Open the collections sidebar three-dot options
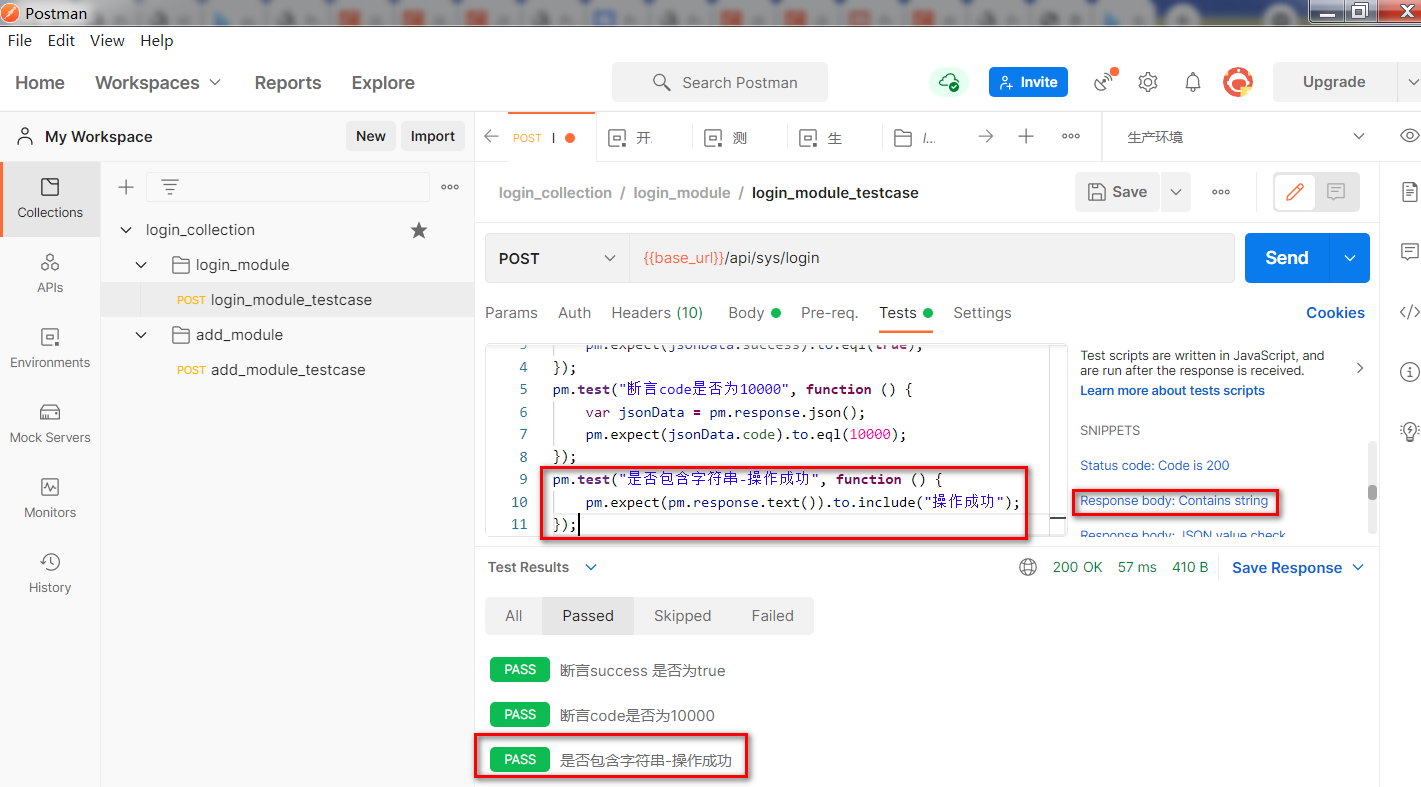 (x=450, y=187)
